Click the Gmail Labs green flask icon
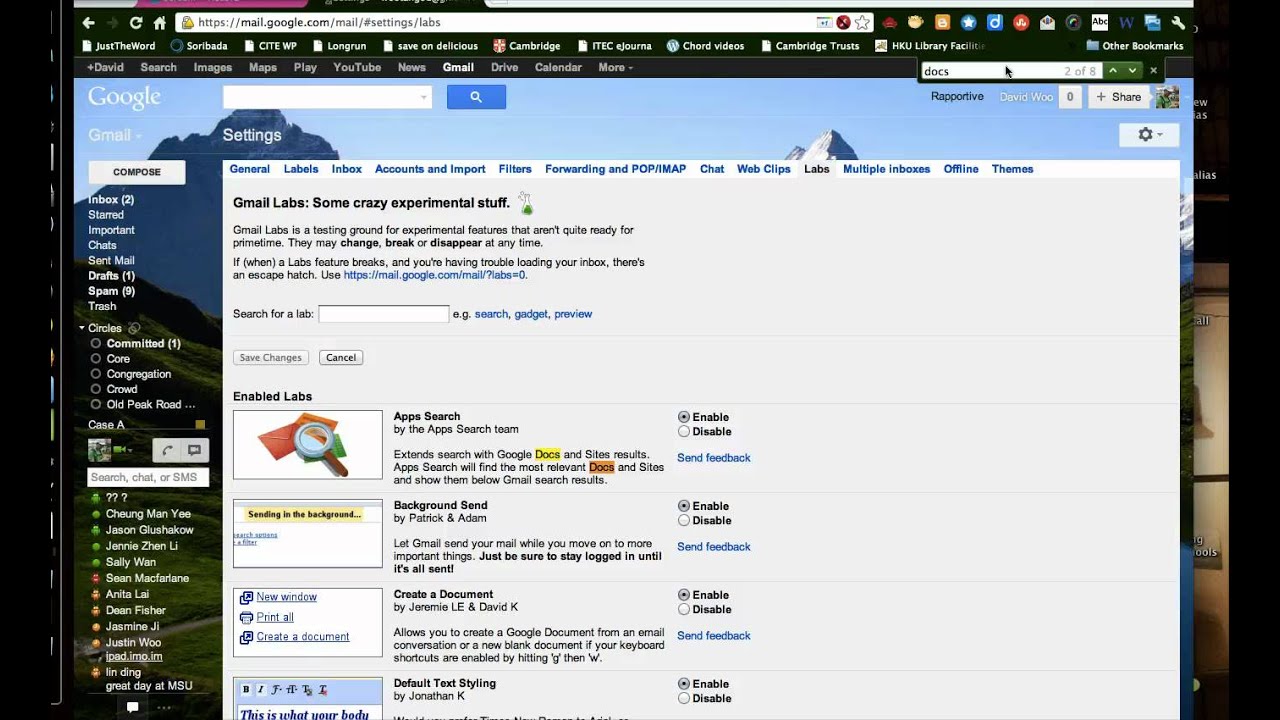Screen dimensions: 1280x720 (525, 203)
